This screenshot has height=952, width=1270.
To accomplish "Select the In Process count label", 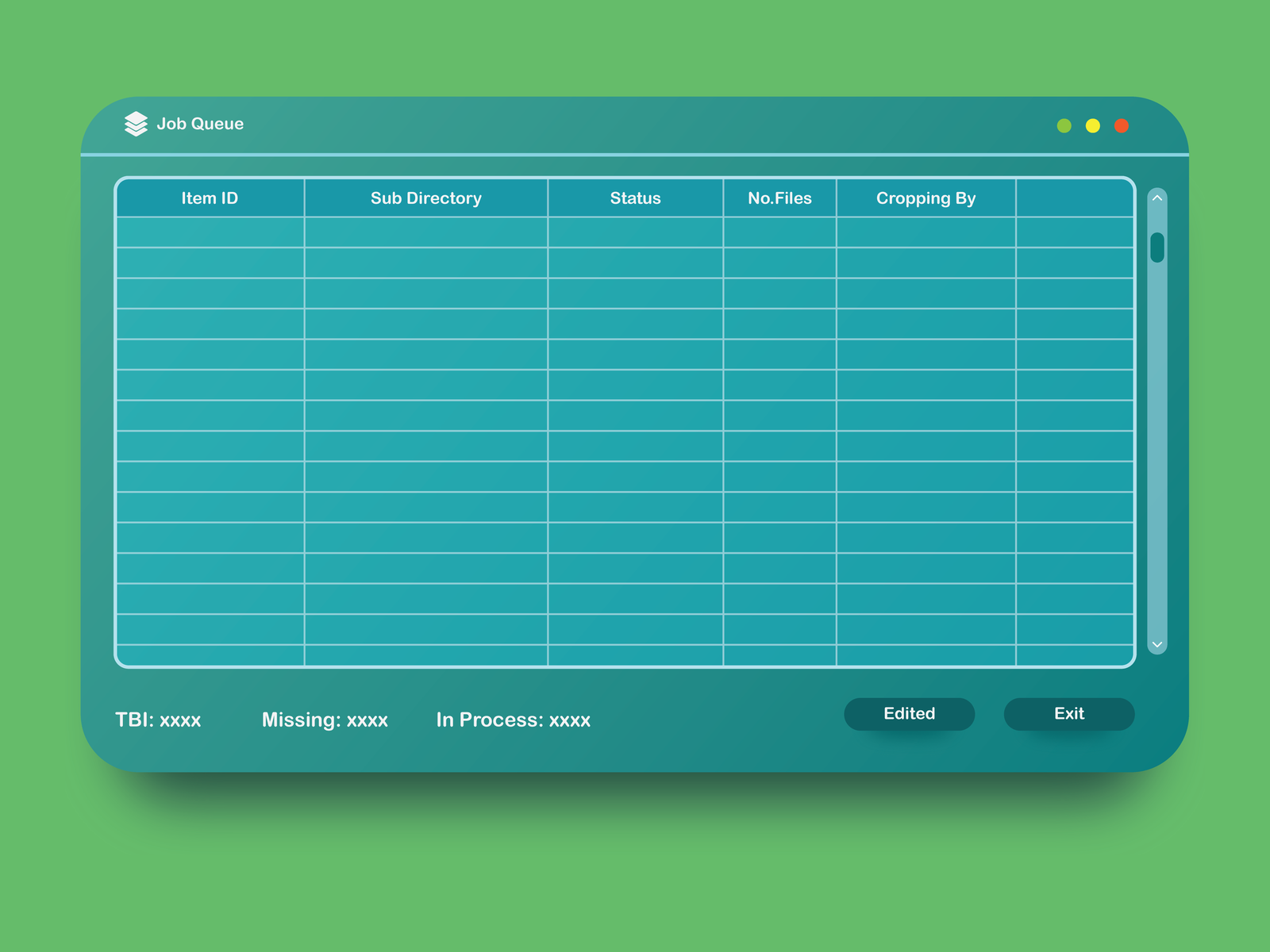I will coord(514,720).
